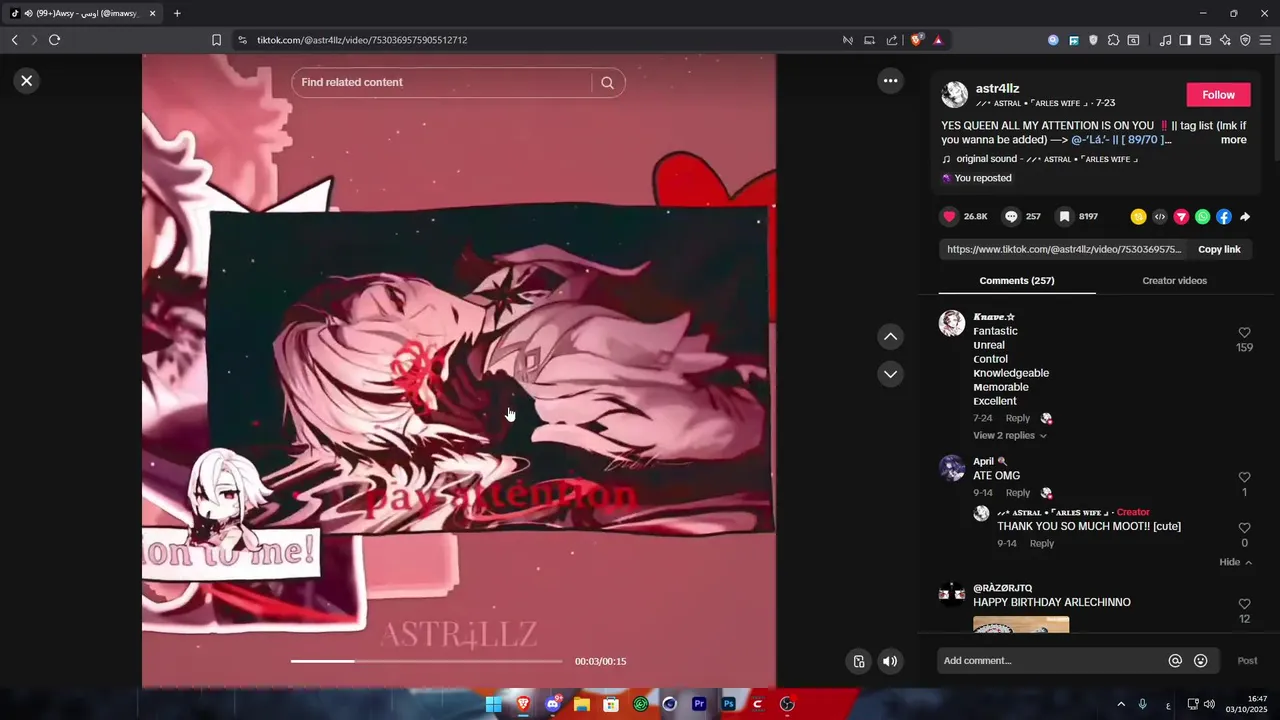Viewport: 1280px width, 720px height.
Task: Open the emoji picker in comment box
Action: click(1201, 661)
